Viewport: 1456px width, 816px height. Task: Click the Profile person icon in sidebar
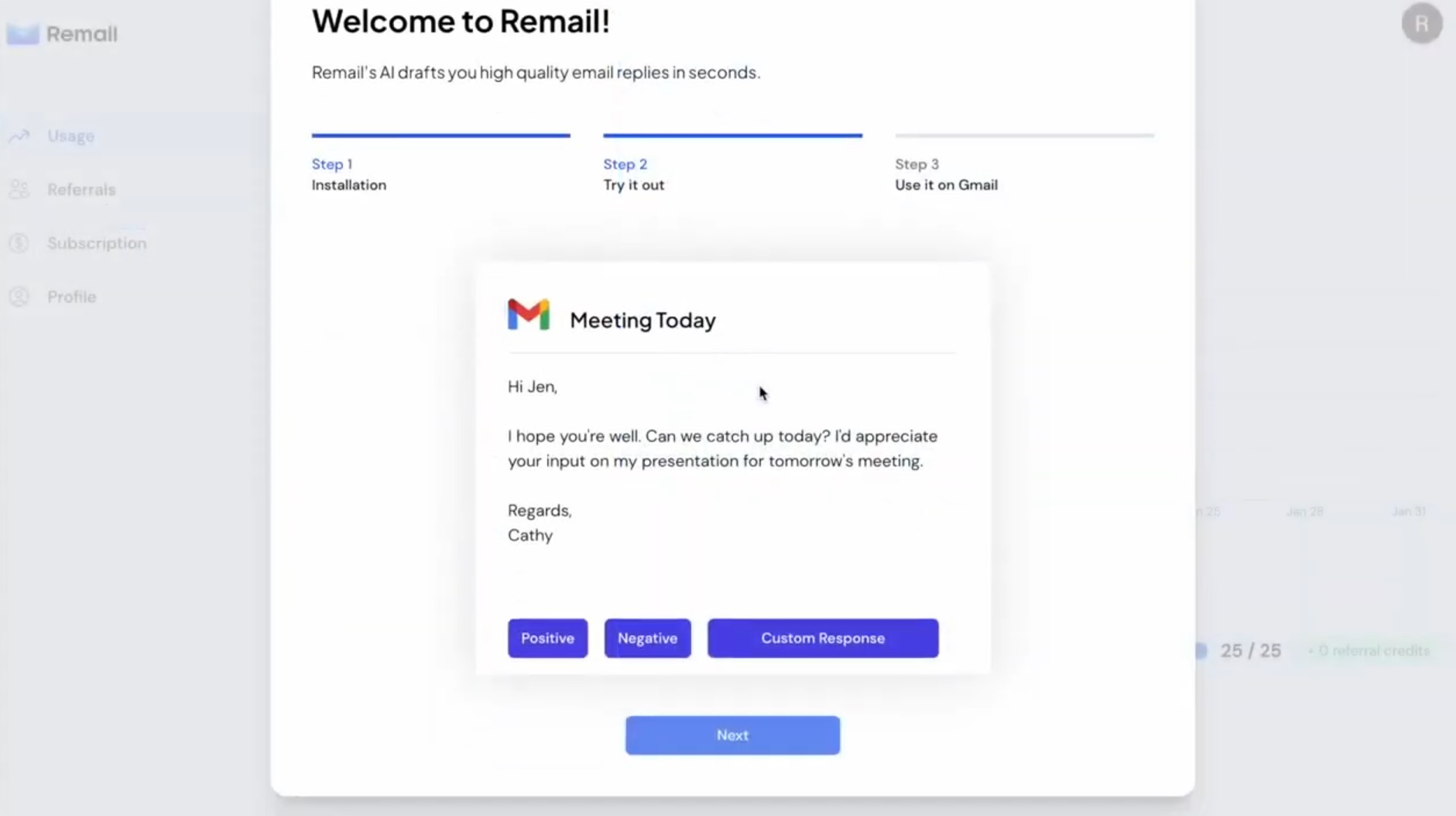pos(19,297)
